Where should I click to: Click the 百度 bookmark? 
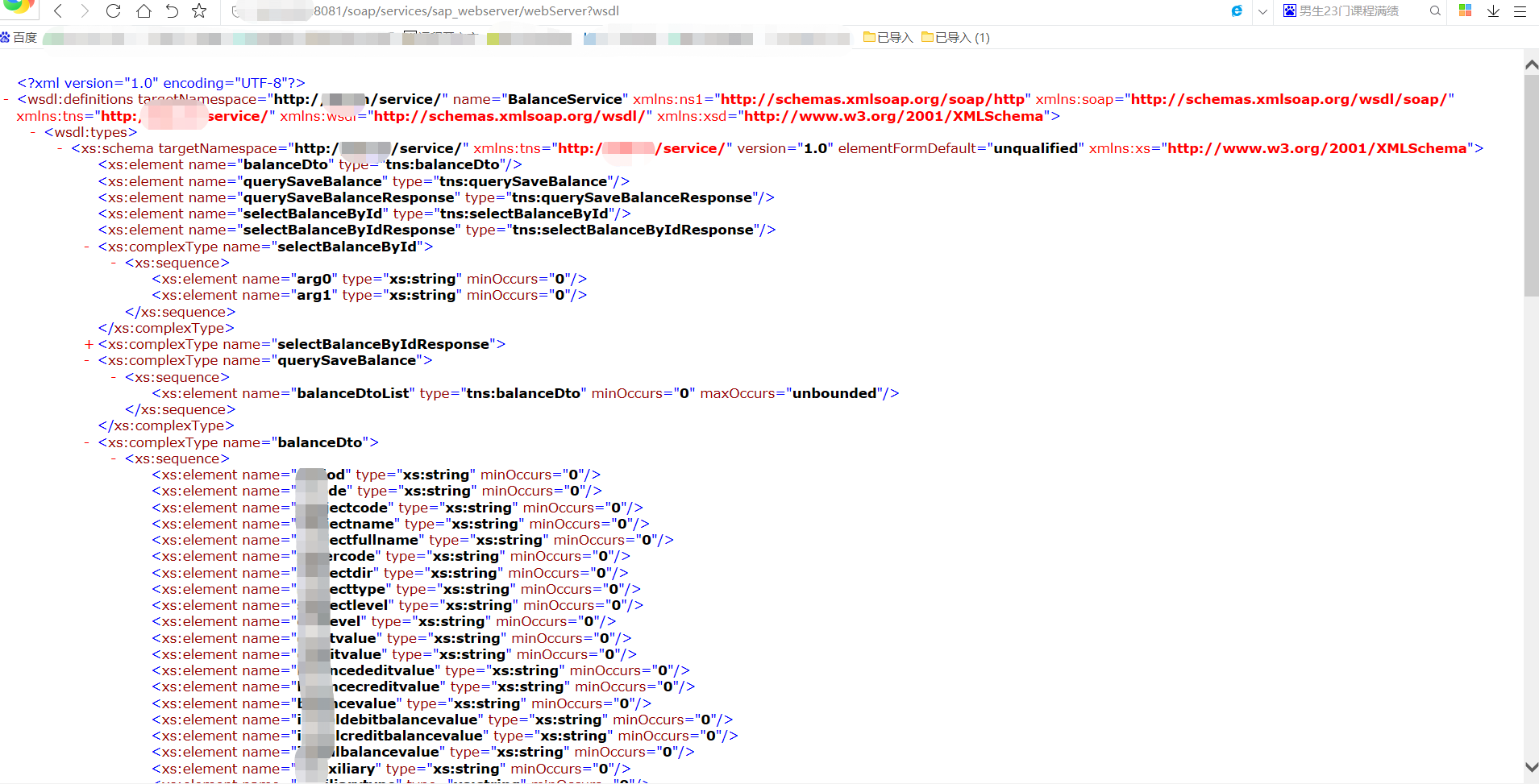18,37
